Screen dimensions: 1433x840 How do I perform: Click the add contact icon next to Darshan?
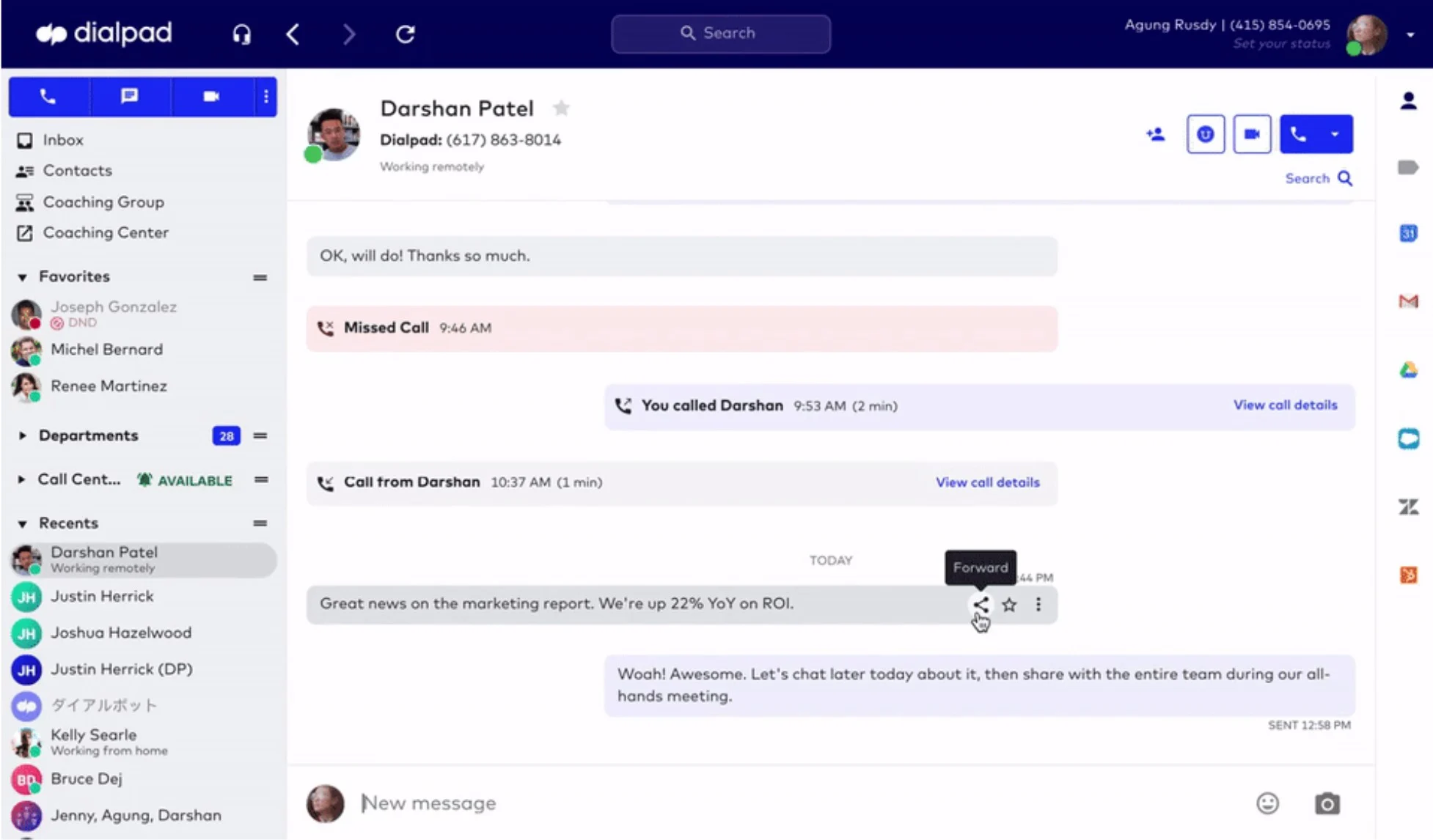tap(1157, 134)
